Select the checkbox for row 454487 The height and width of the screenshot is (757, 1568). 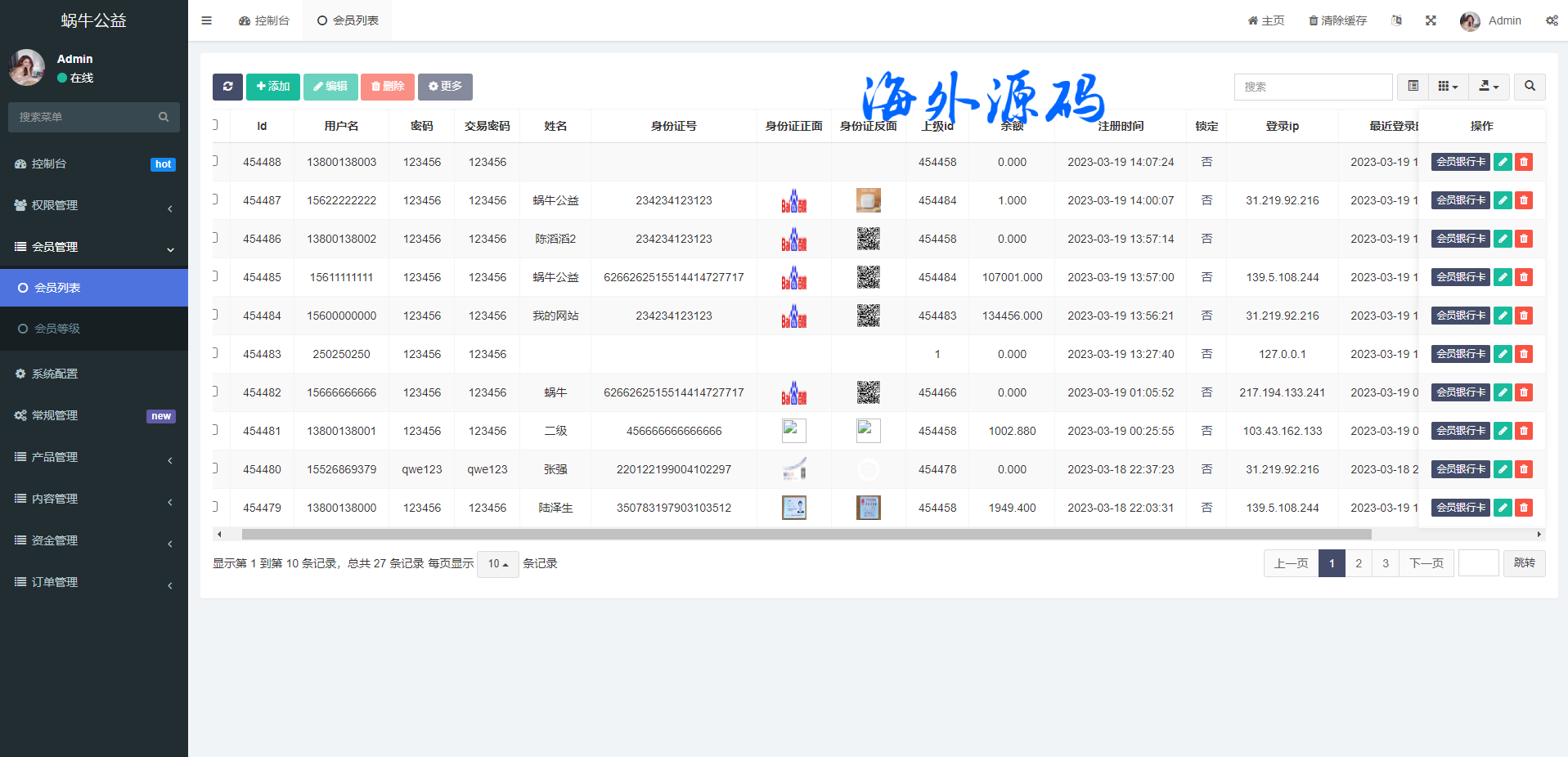click(x=214, y=199)
